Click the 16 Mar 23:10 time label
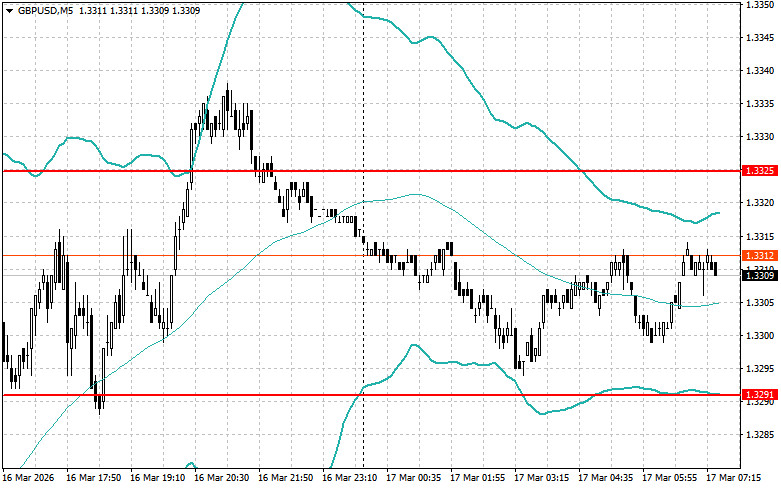 coord(349,478)
